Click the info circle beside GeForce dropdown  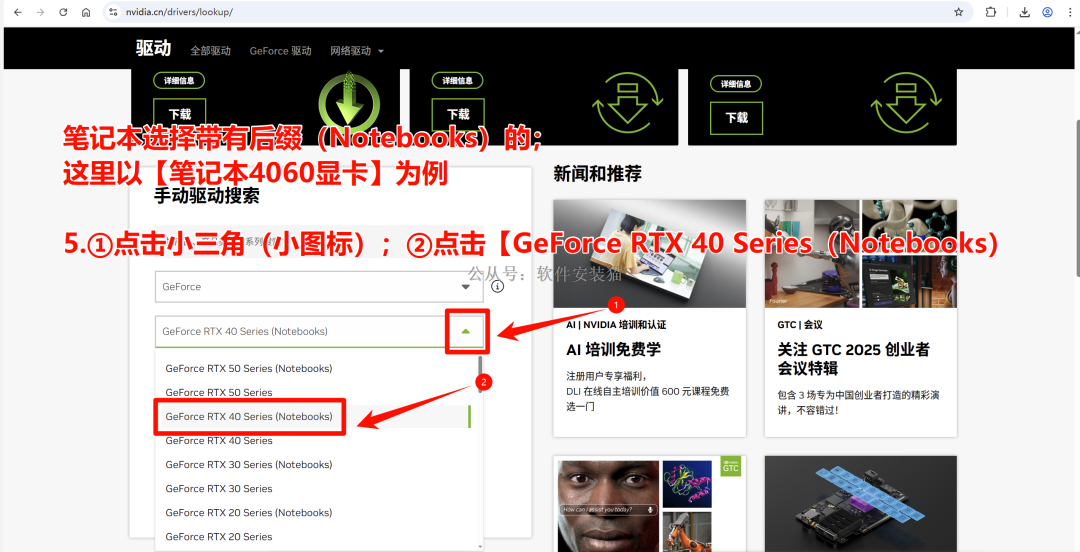coord(498,287)
